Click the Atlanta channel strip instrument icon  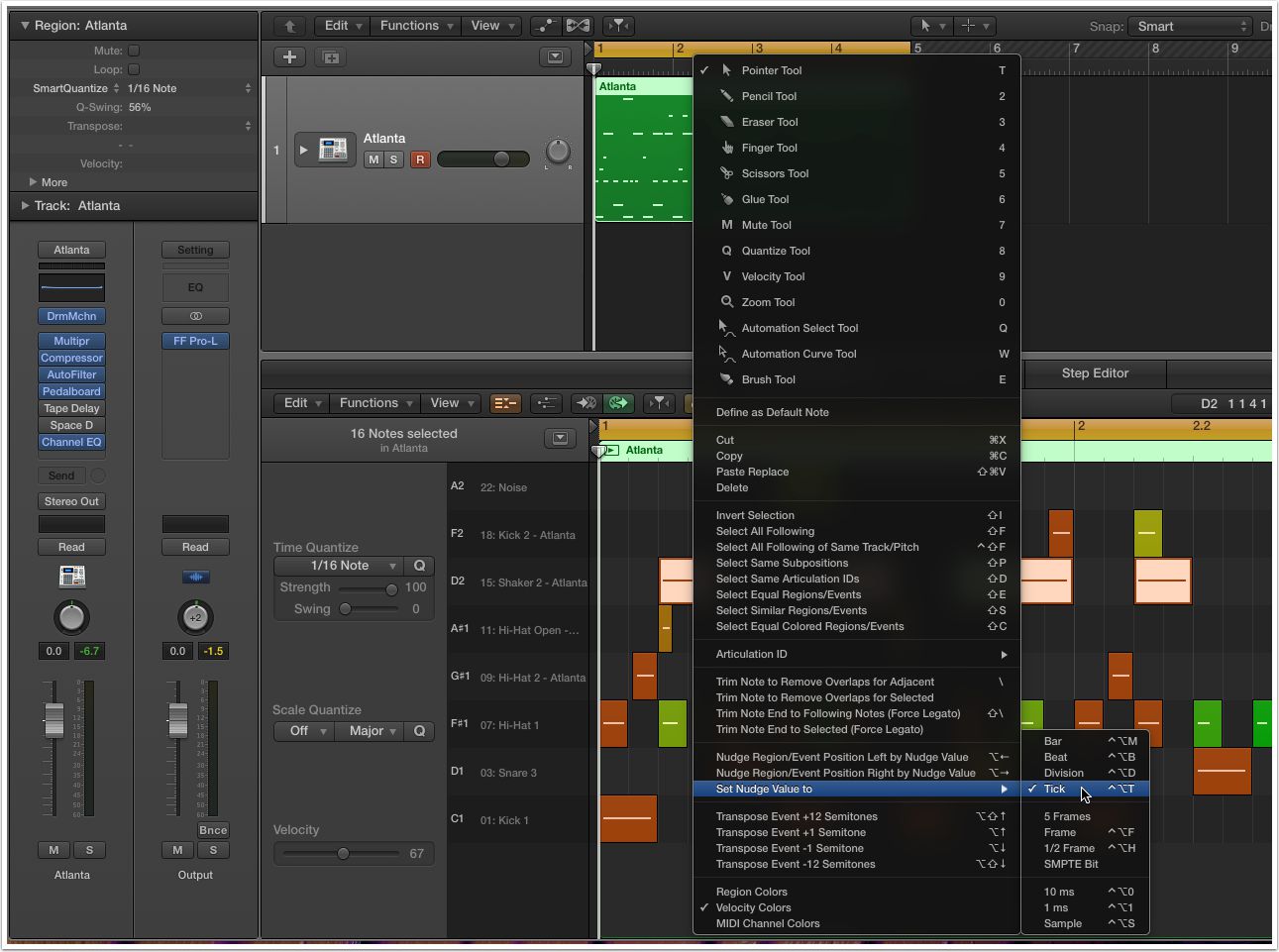coord(71,577)
